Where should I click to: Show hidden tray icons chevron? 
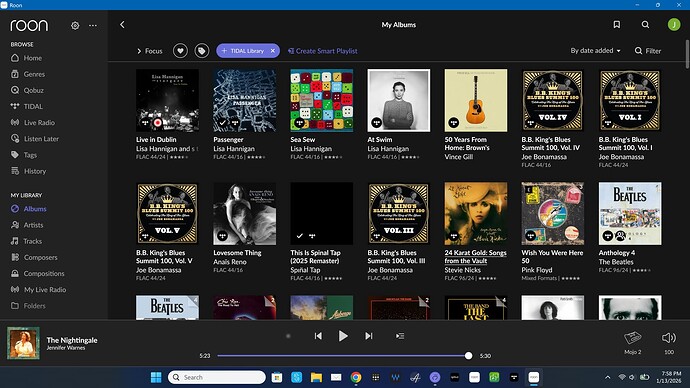pyautogui.click(x=608, y=377)
